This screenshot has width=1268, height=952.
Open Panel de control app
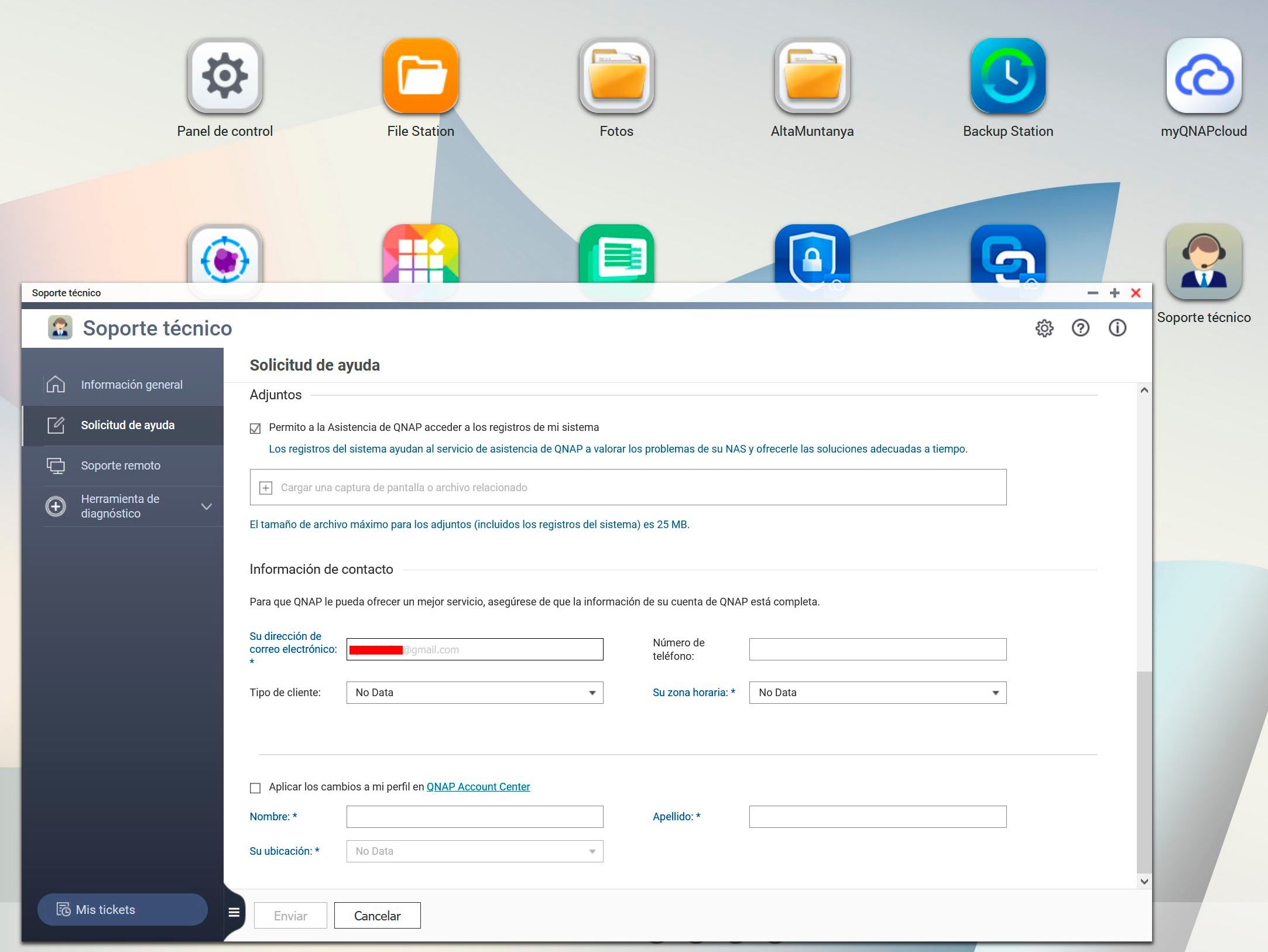225,76
